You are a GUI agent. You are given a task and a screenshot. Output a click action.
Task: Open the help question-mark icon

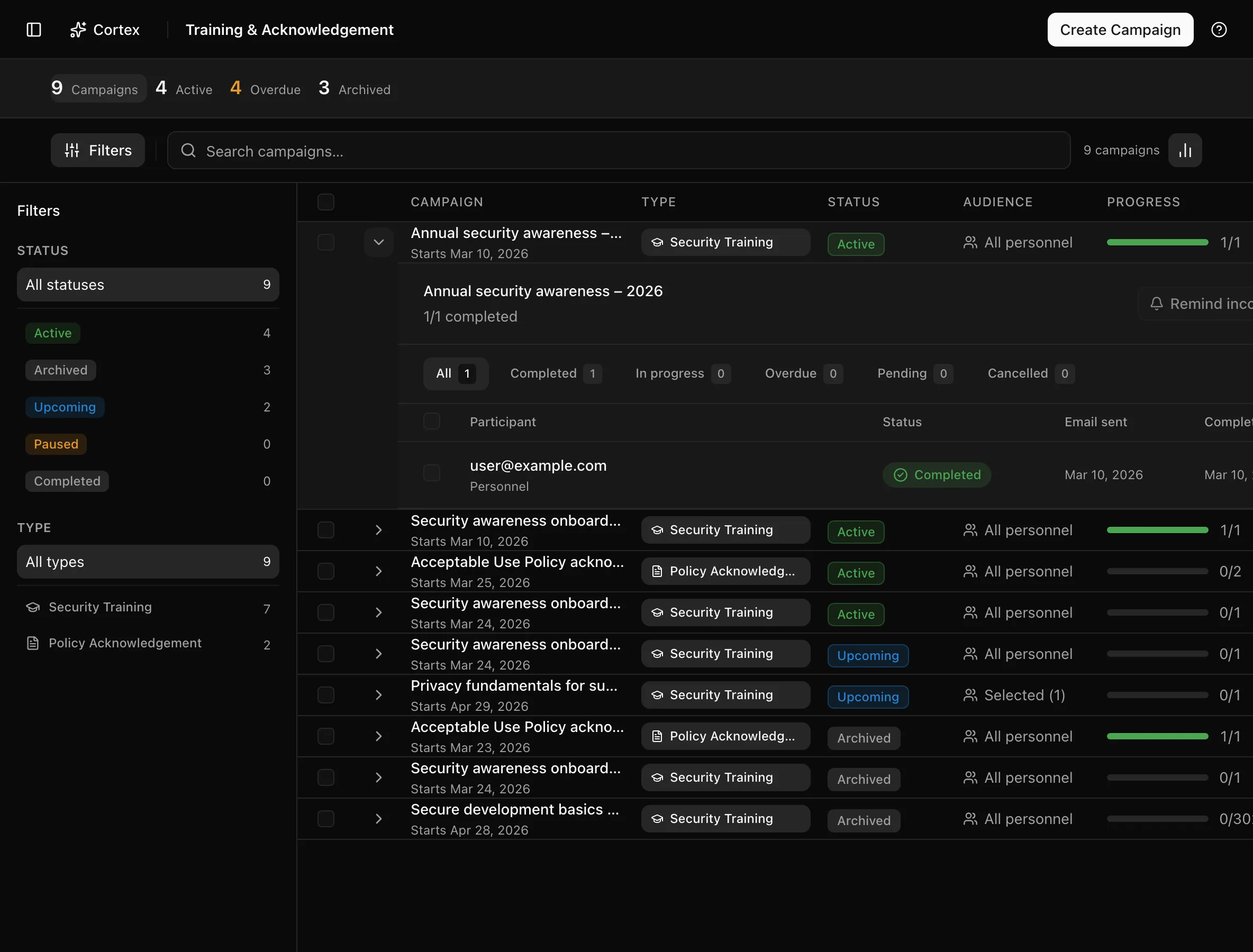click(x=1219, y=30)
